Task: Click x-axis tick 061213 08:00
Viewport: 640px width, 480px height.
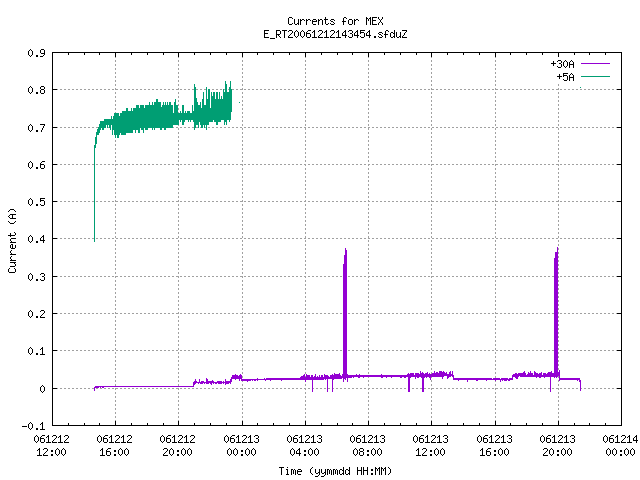Action: [x=368, y=445]
